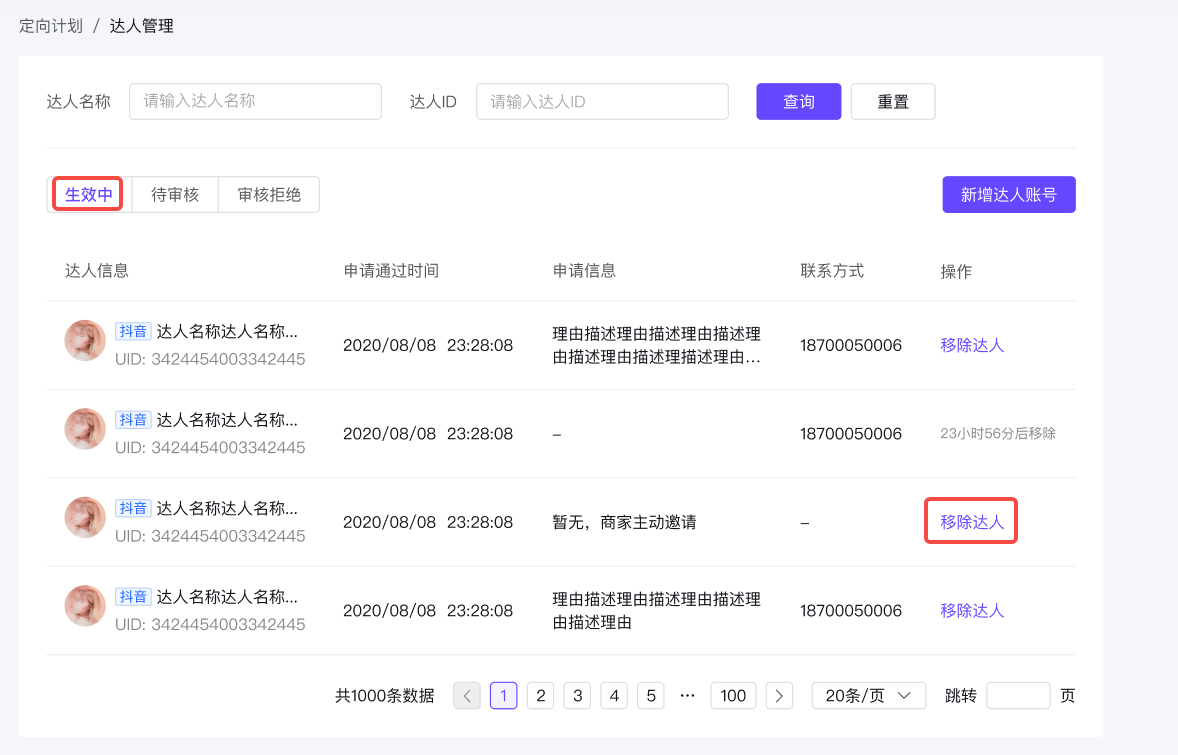This screenshot has width=1178, height=755.
Task: Click the third row's 抖音 badge
Action: [x=133, y=509]
